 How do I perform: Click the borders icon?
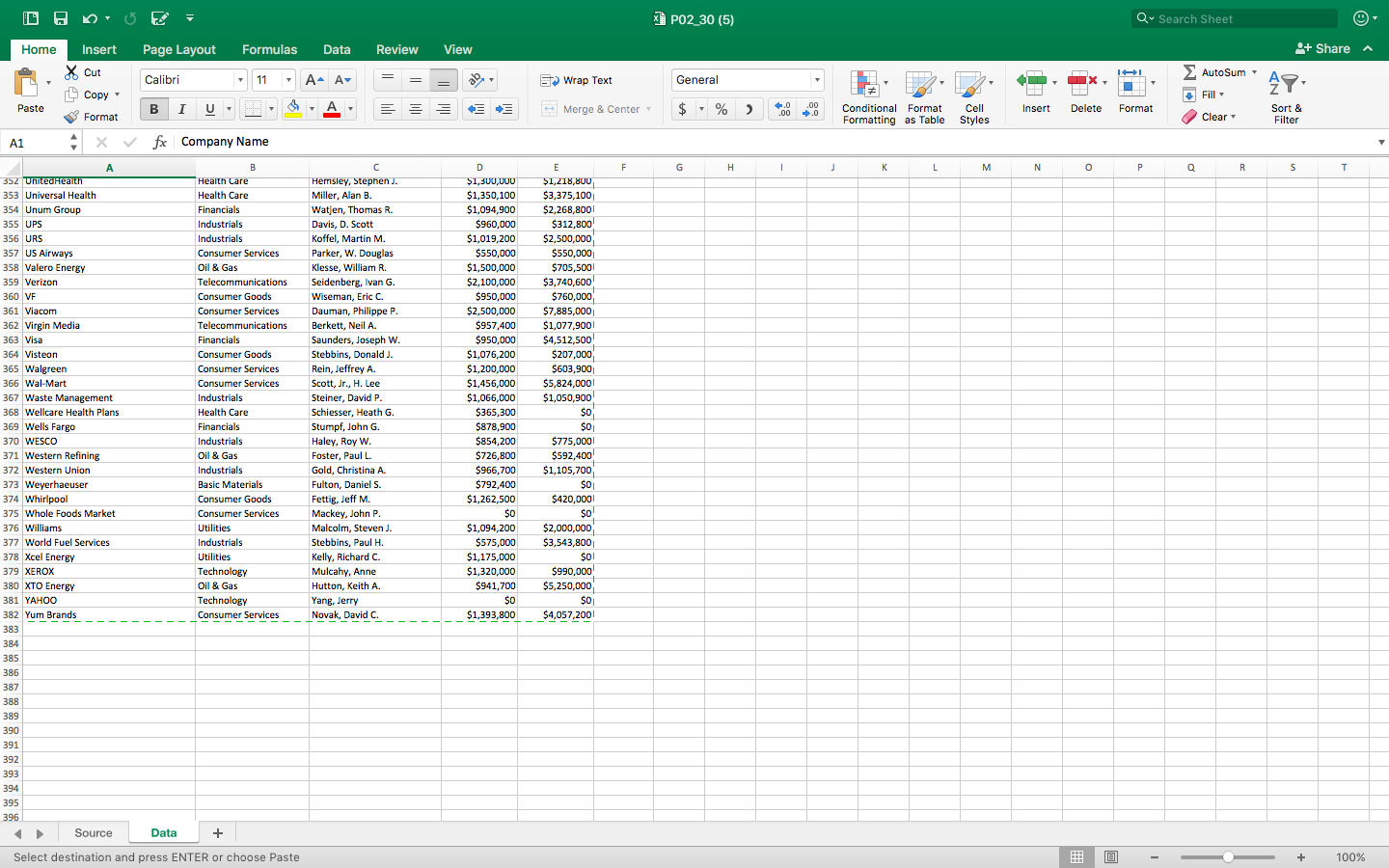pyautogui.click(x=253, y=109)
